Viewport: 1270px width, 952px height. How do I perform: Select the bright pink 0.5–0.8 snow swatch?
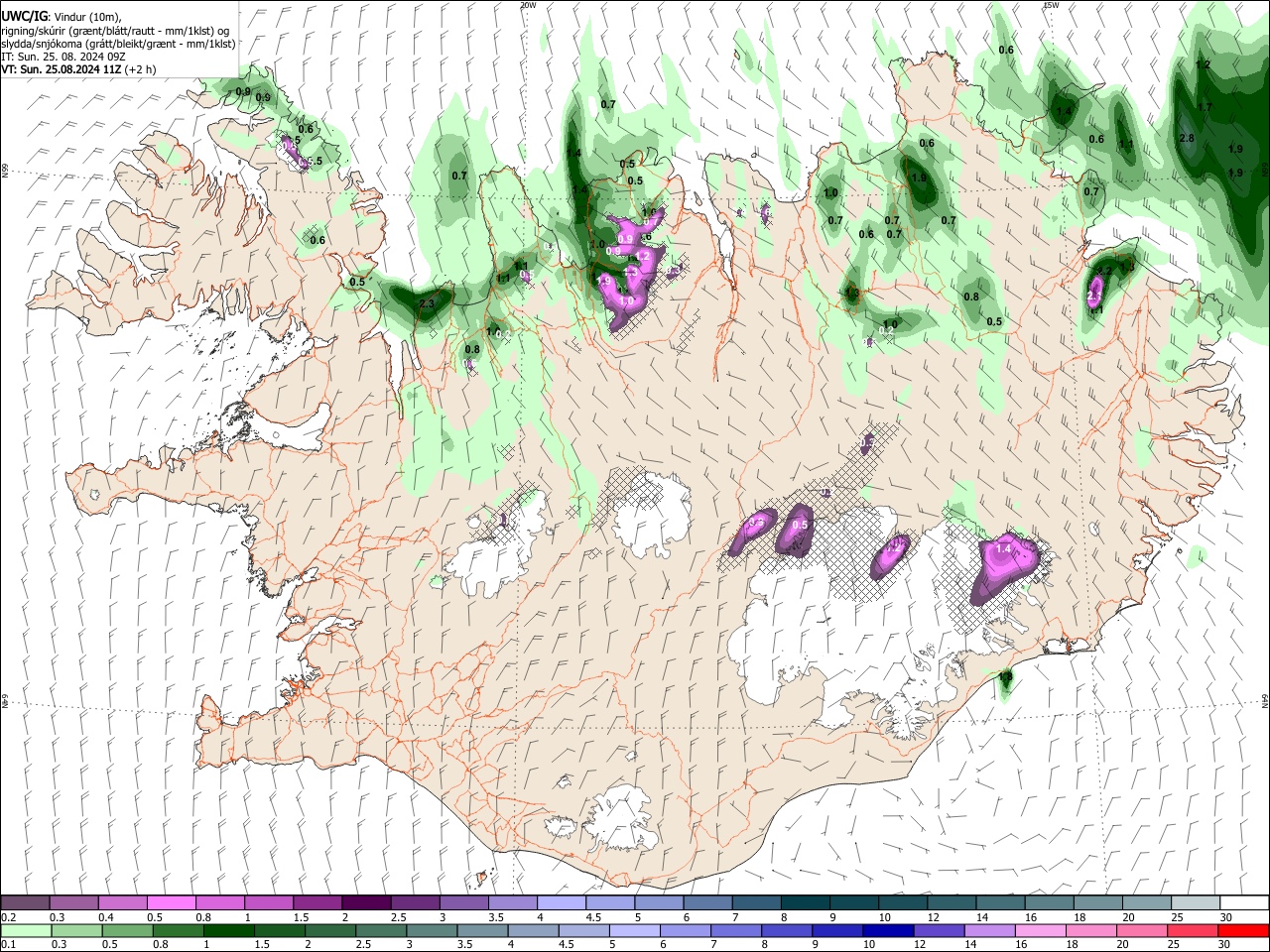coord(173,903)
